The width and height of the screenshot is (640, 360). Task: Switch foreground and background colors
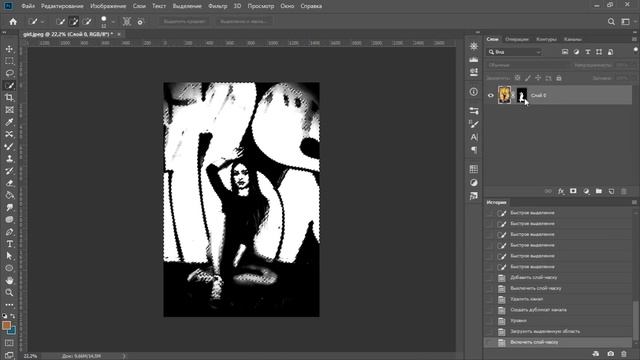coord(13,316)
